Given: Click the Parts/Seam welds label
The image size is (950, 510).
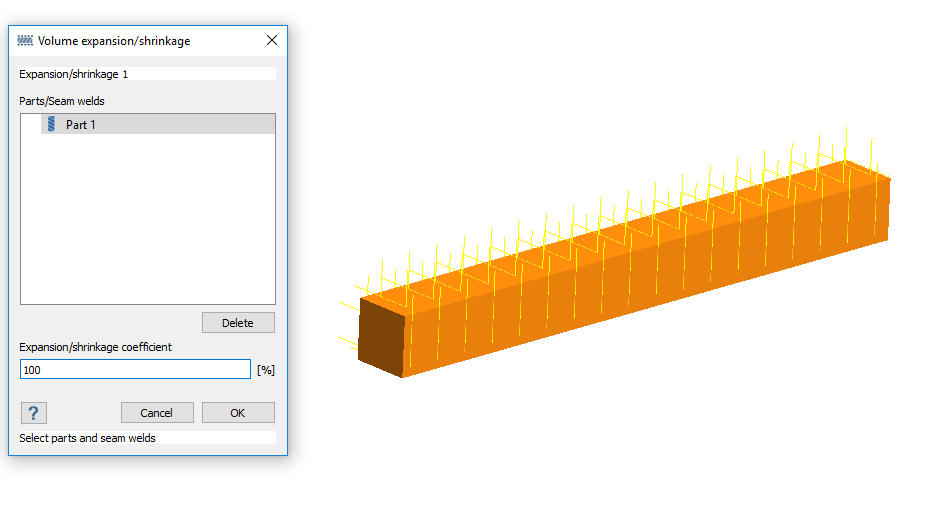Looking at the screenshot, I should pos(62,101).
